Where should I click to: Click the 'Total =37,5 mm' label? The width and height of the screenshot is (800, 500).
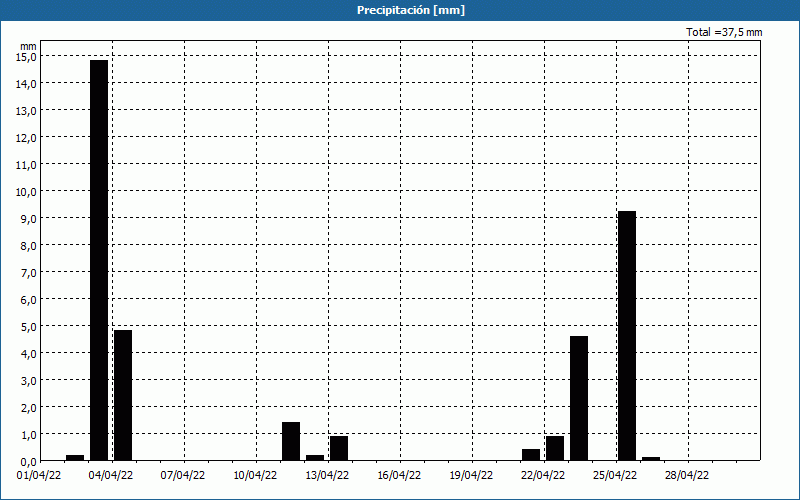coord(724,32)
